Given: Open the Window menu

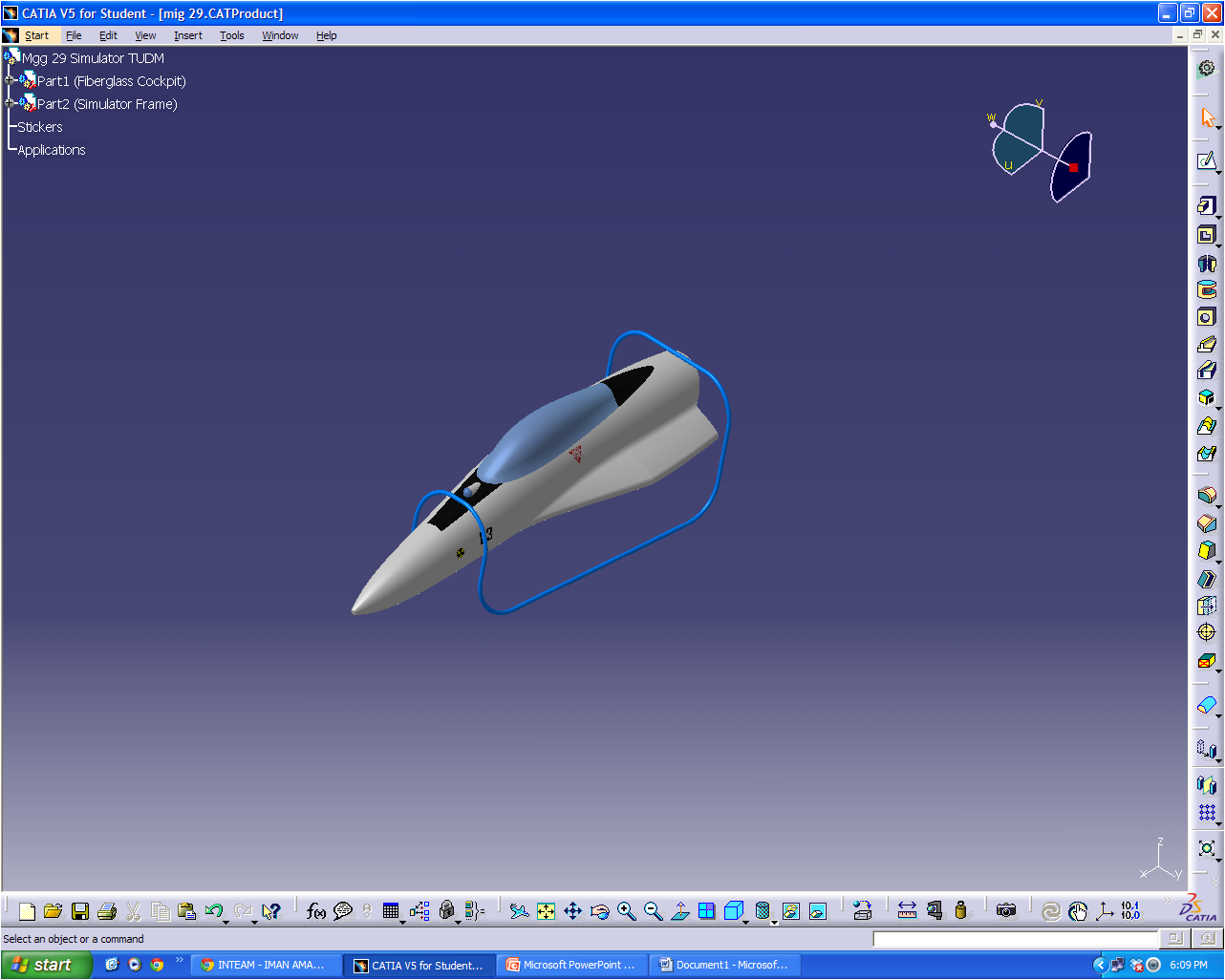Looking at the screenshot, I should [x=280, y=35].
